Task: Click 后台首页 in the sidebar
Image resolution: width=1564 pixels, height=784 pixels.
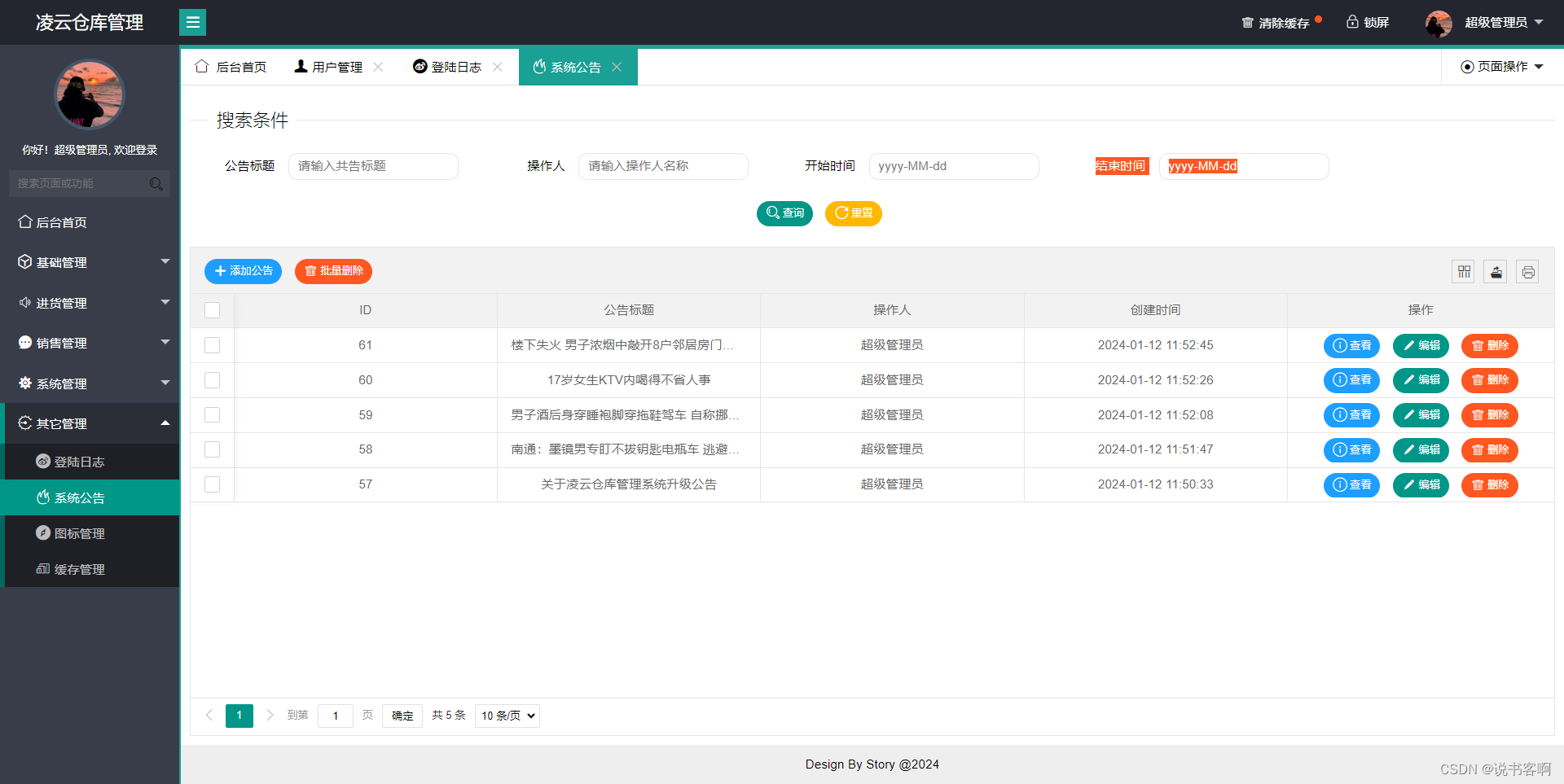Action: point(90,222)
